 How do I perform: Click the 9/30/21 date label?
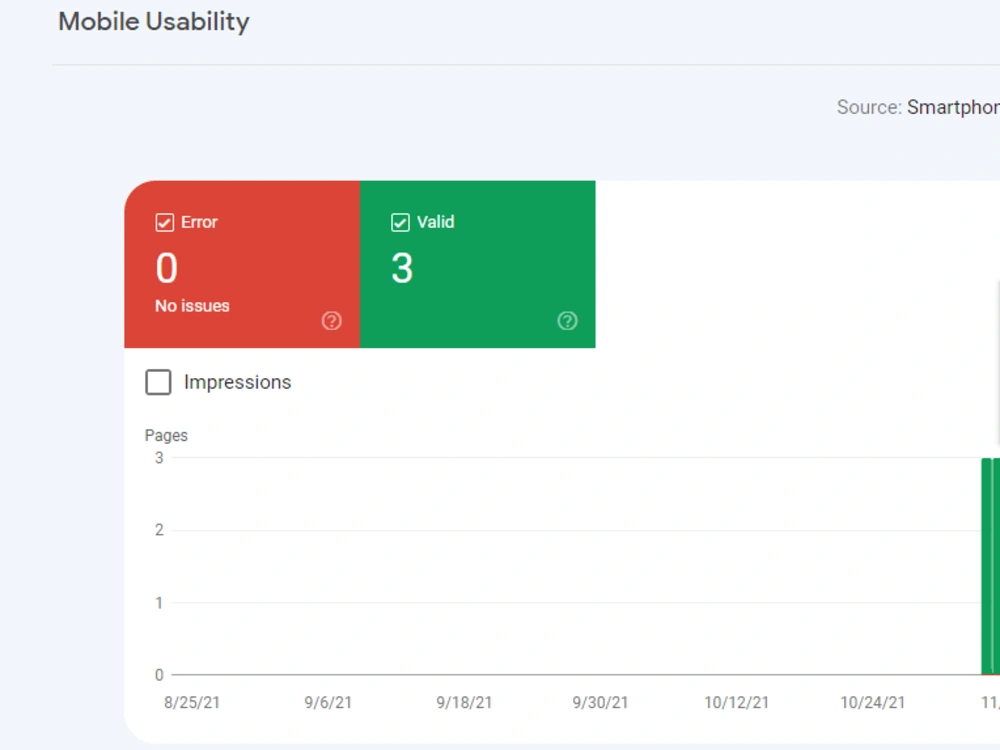point(600,703)
